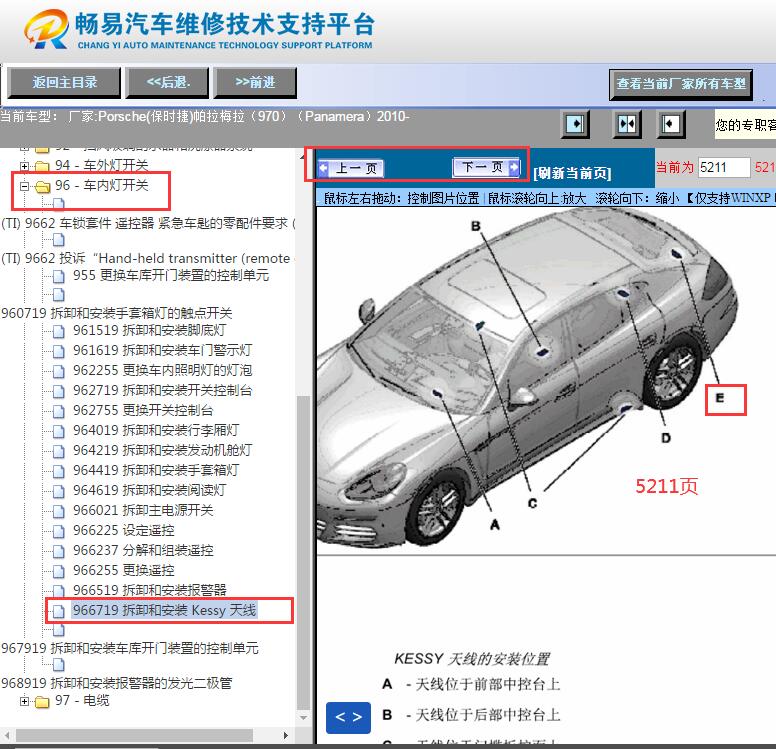
Task: Click the left-arrow panel layout icon
Action: click(670, 124)
